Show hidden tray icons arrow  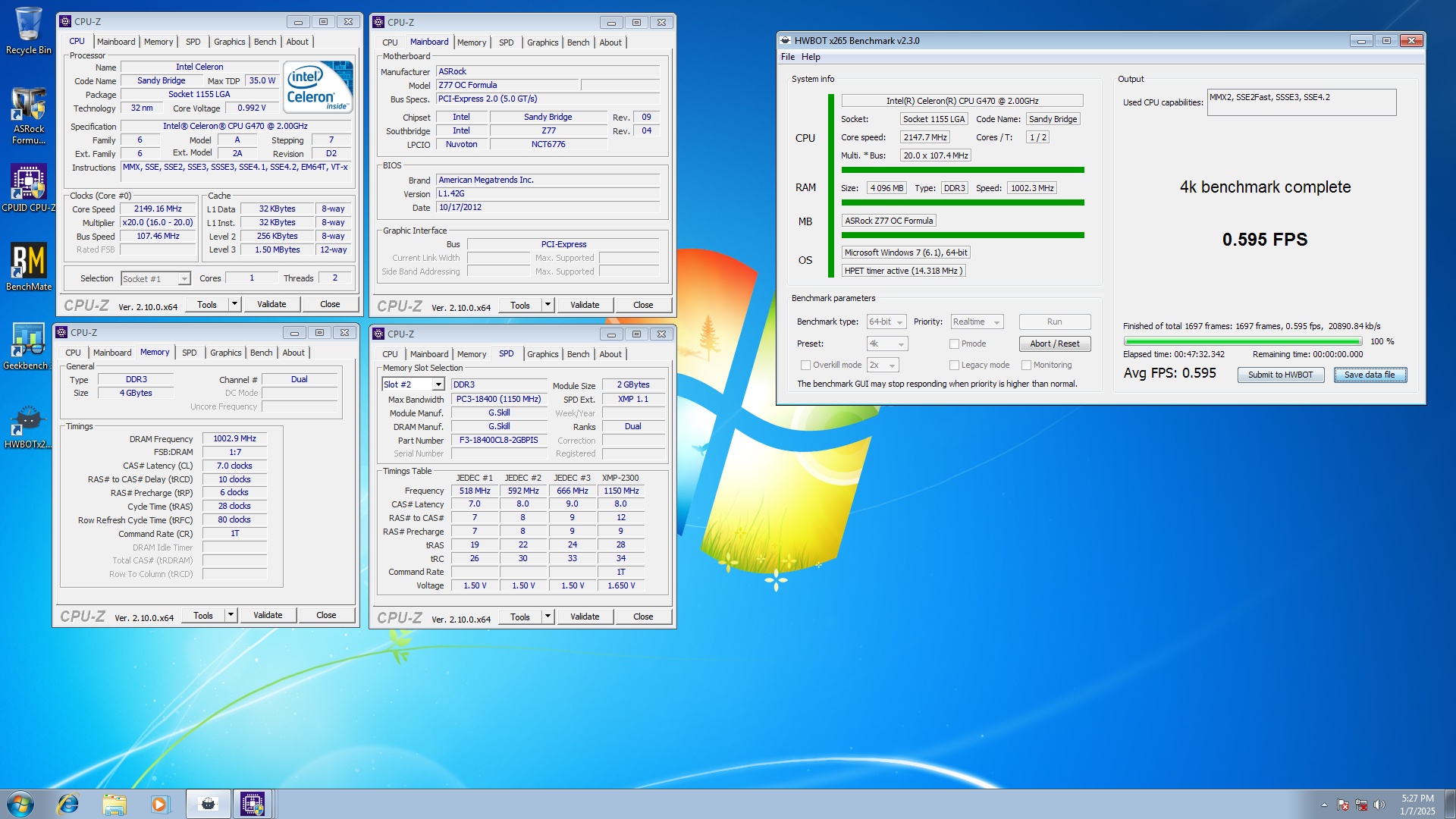1324,805
